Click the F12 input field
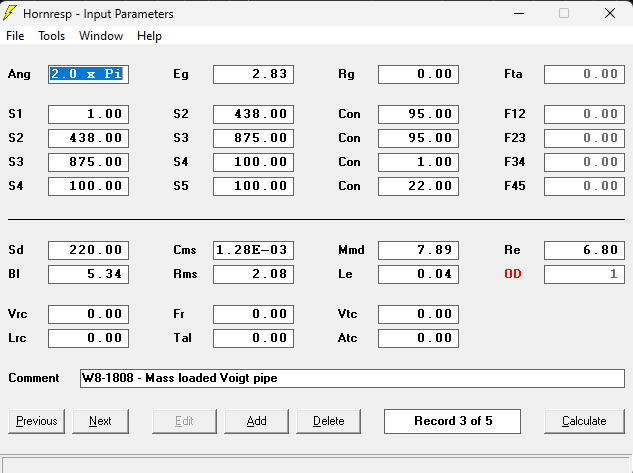633x473 pixels. (x=585, y=114)
